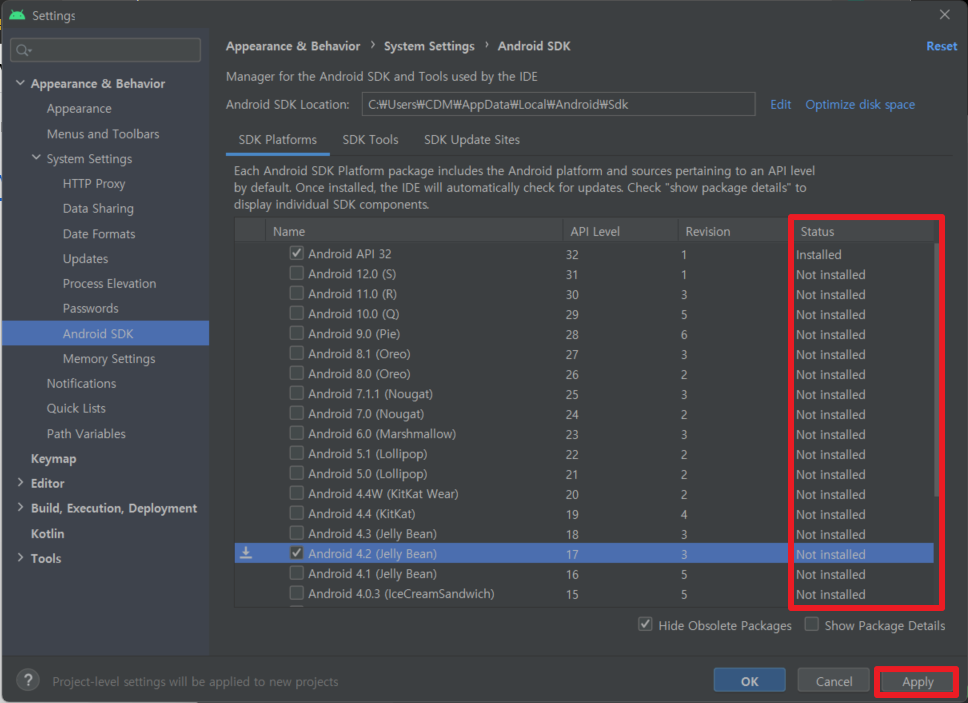968x703 pixels.
Task: Enable Show Package Details checkbox
Action: coord(812,625)
